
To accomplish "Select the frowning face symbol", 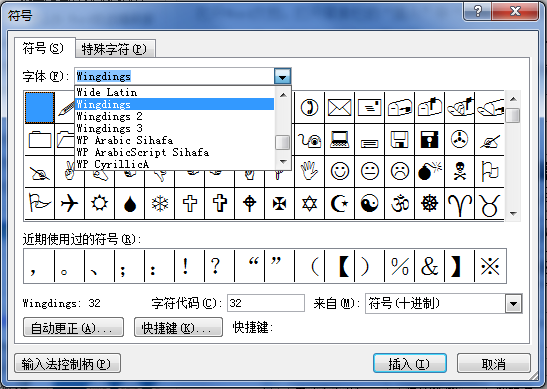I will (399, 171).
